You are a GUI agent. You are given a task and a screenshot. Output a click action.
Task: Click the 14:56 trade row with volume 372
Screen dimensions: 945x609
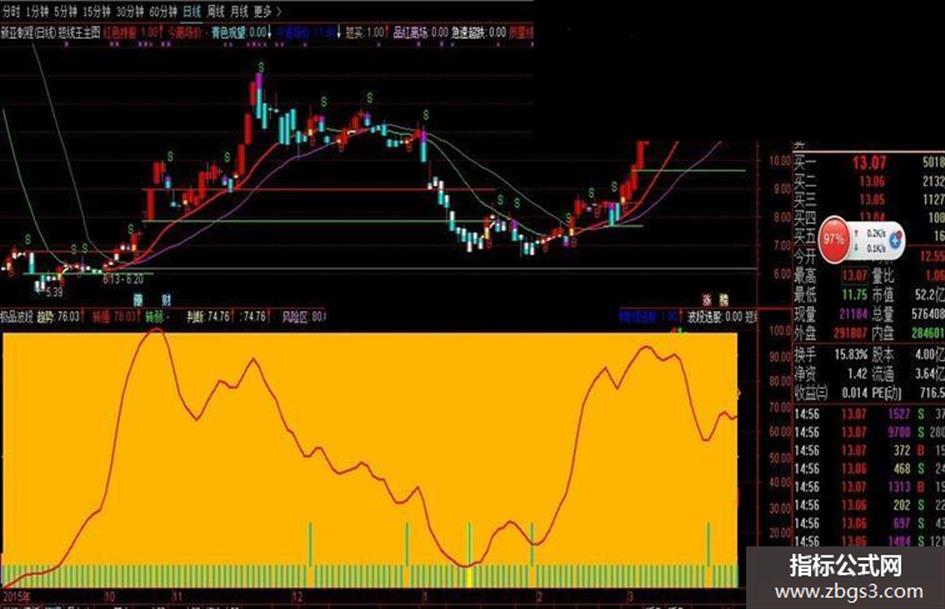869,450
